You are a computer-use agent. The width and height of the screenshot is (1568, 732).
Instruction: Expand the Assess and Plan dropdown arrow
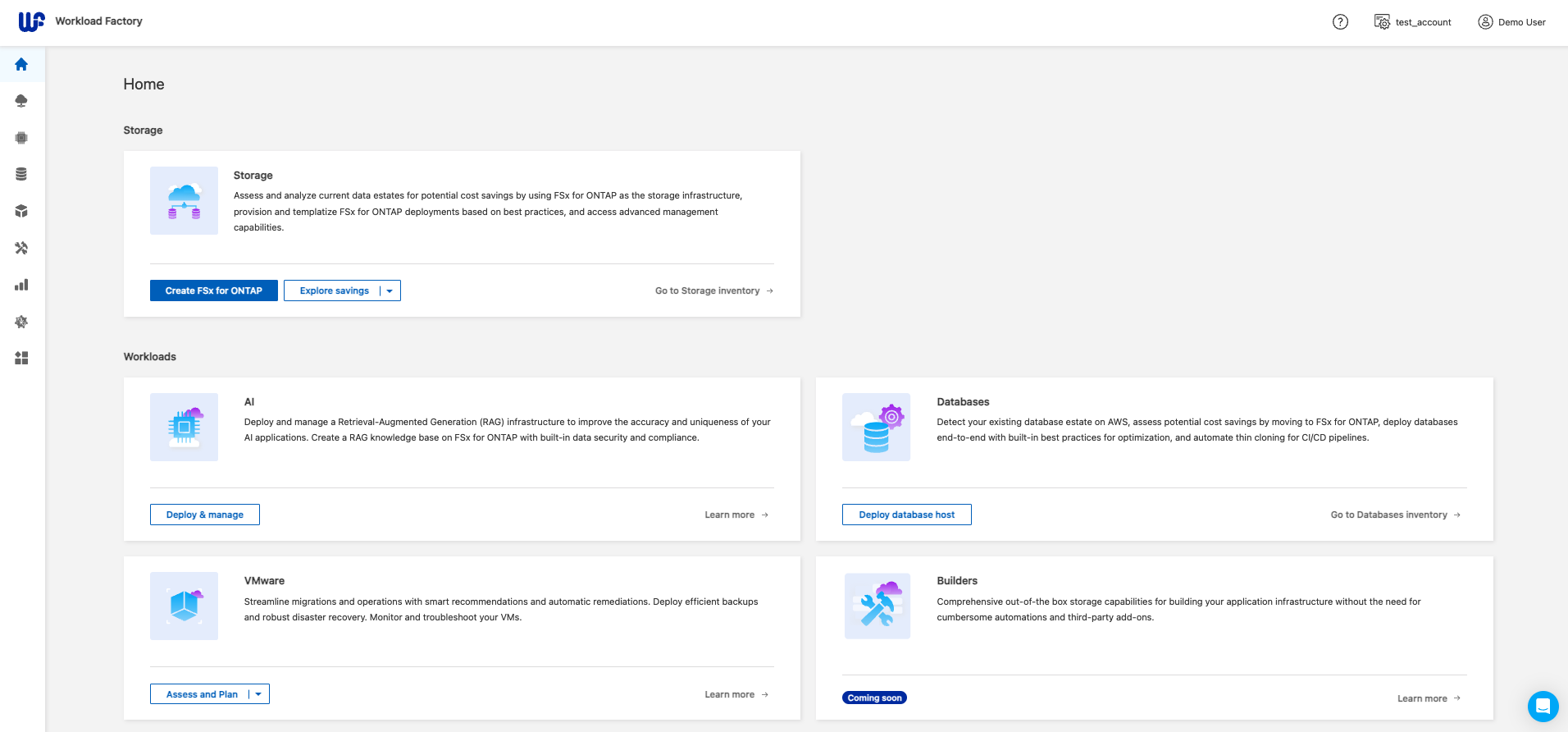258,694
